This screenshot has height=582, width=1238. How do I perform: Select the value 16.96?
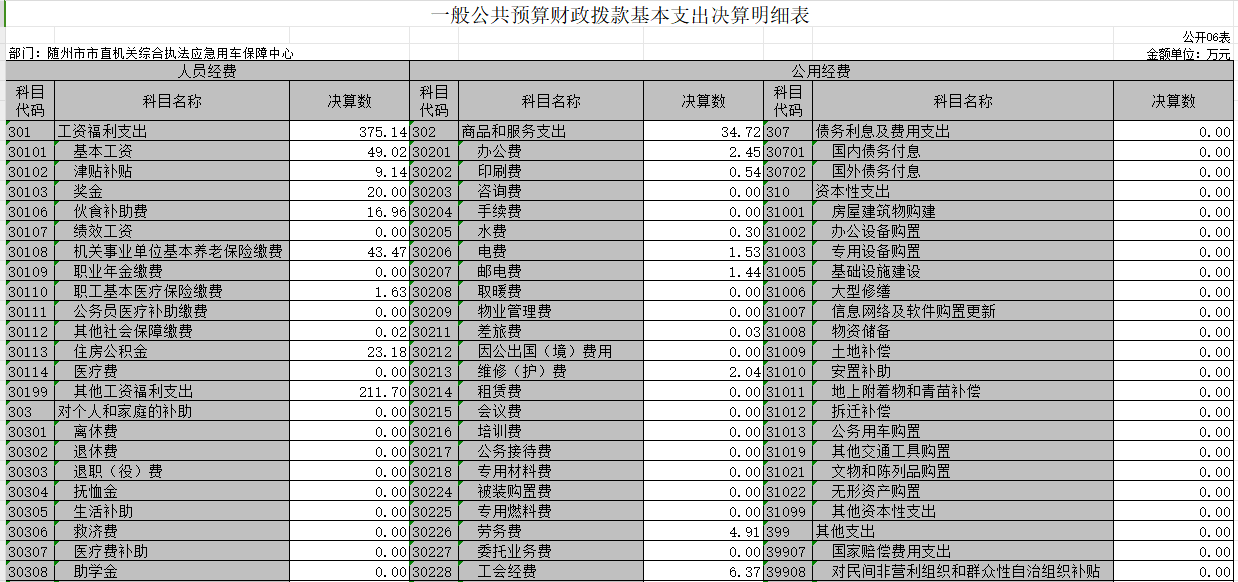(x=350, y=211)
